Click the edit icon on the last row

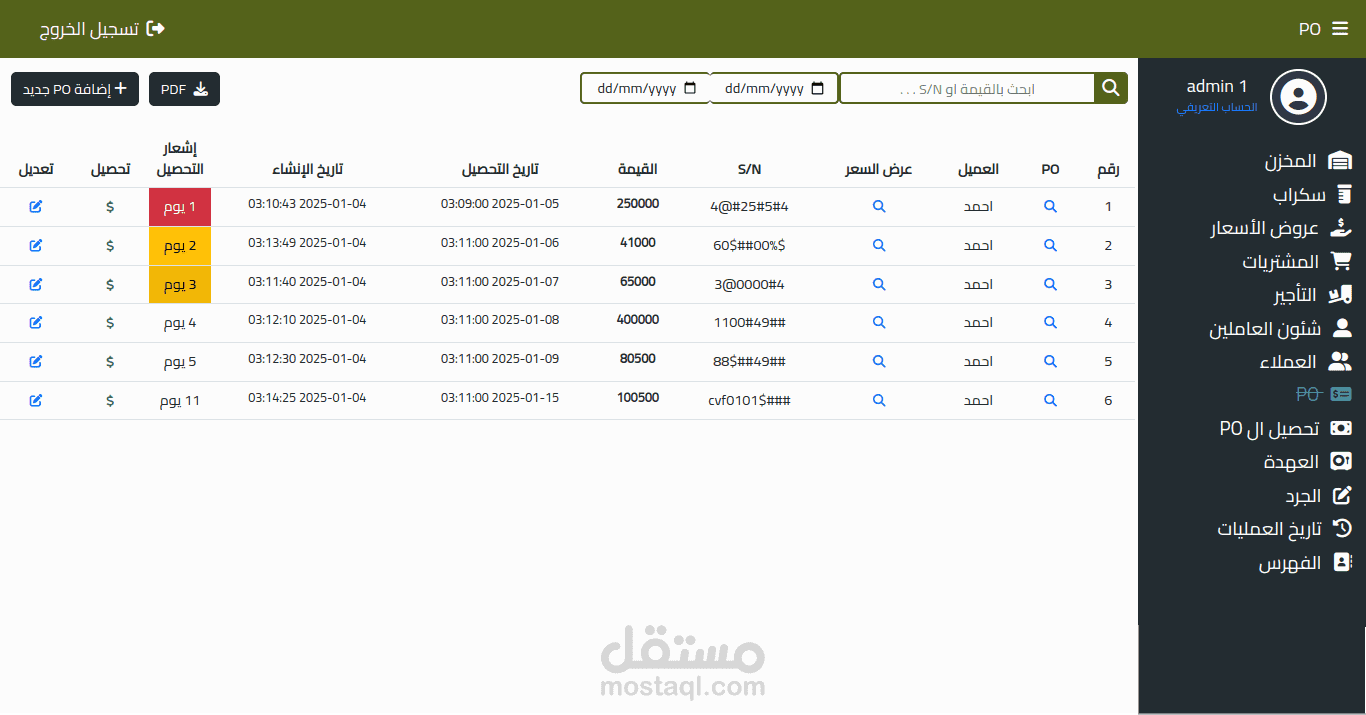click(x=37, y=400)
